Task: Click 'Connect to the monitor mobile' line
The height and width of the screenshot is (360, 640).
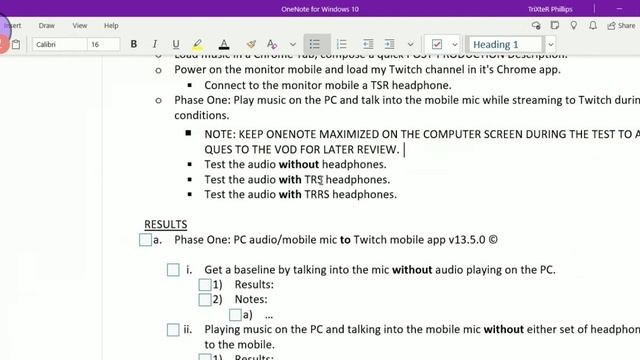Action: pos(328,85)
